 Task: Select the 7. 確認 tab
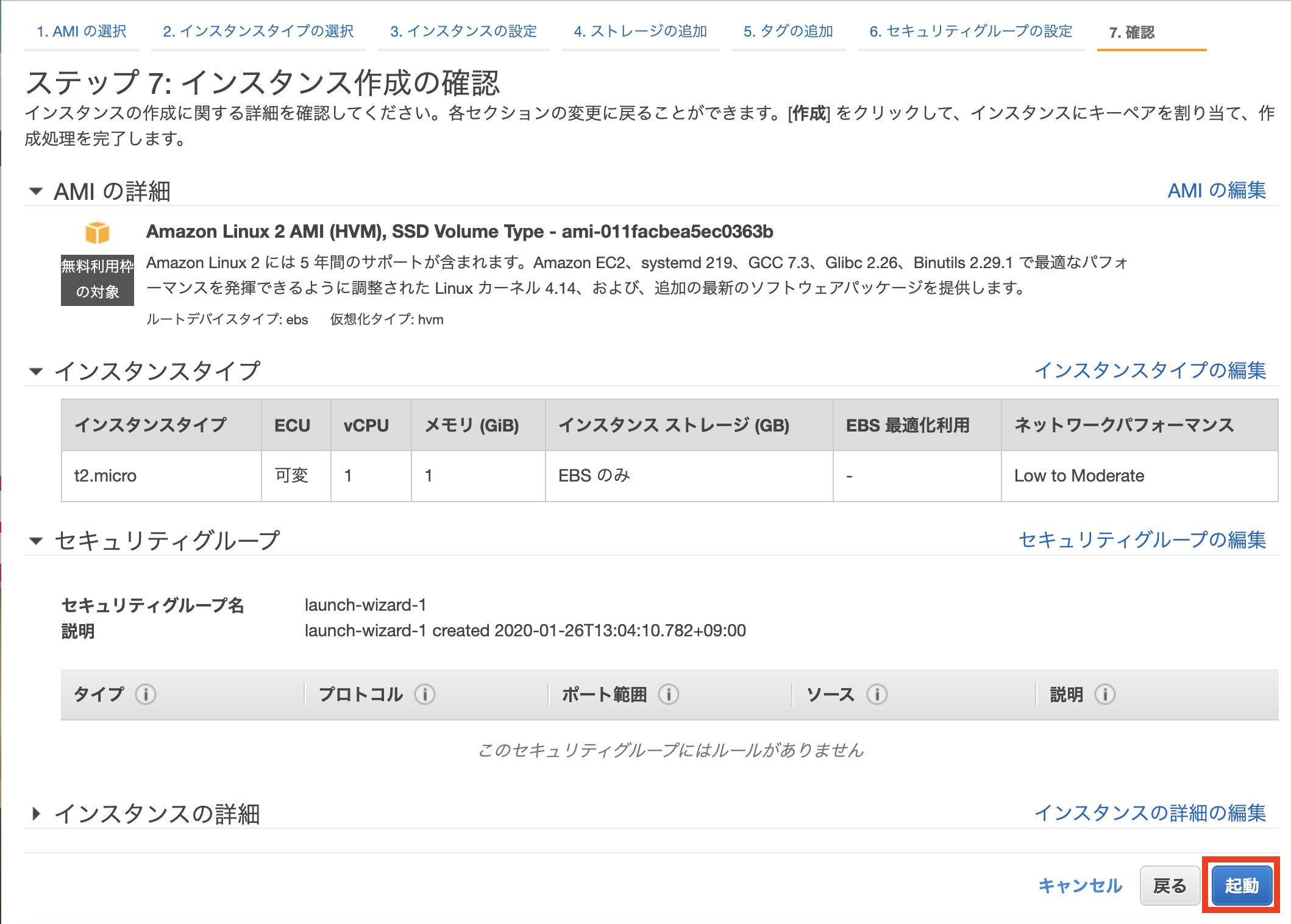point(1132,32)
